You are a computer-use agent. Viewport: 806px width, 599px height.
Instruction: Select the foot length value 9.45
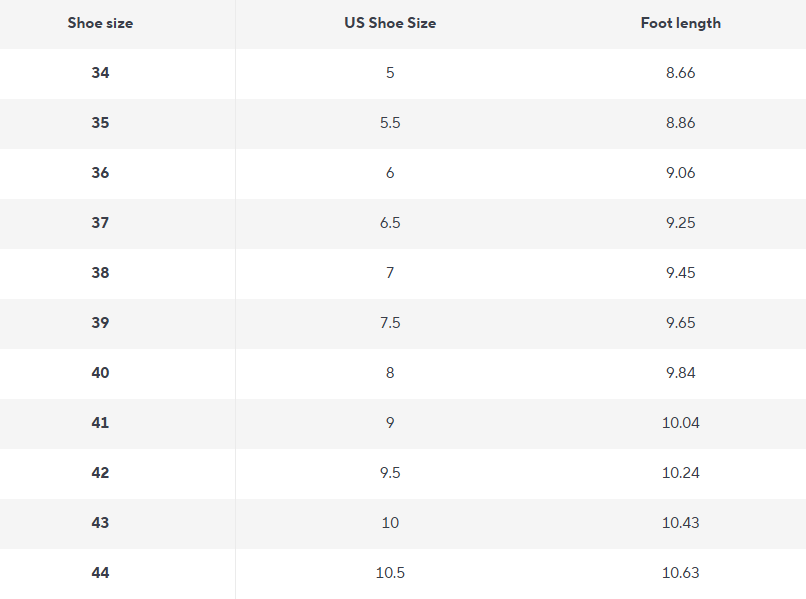point(680,273)
